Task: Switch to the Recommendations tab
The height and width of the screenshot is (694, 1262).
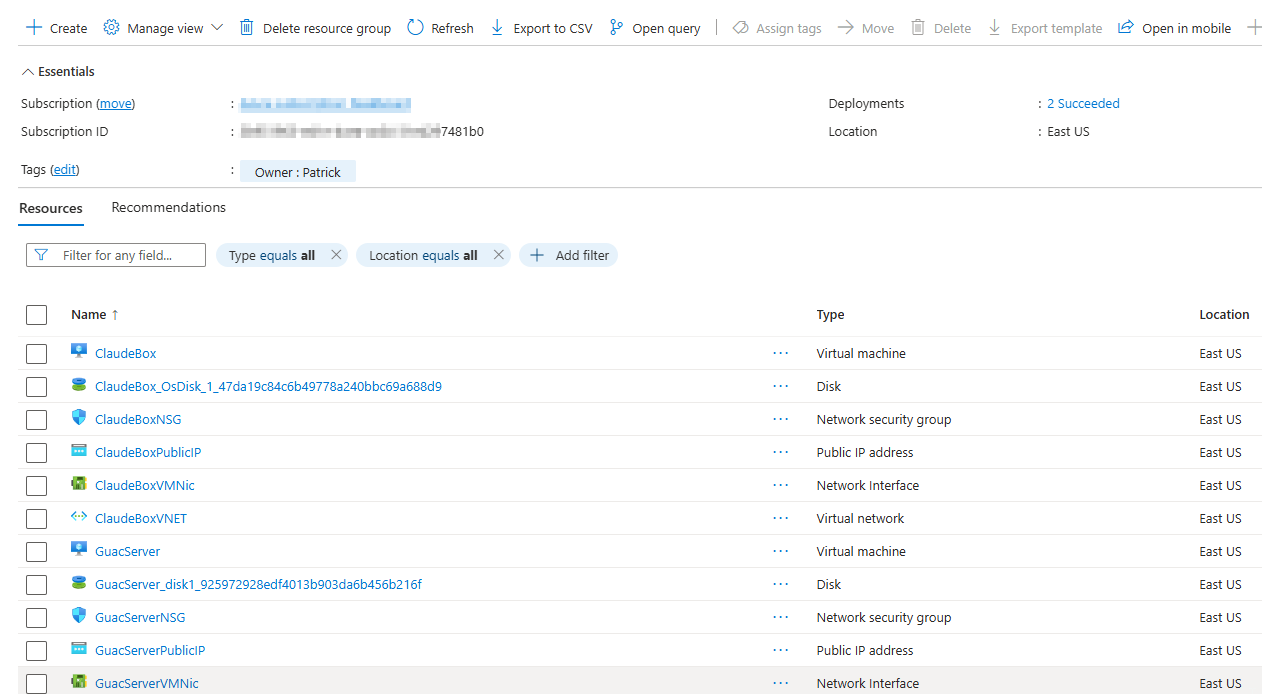Action: point(168,207)
